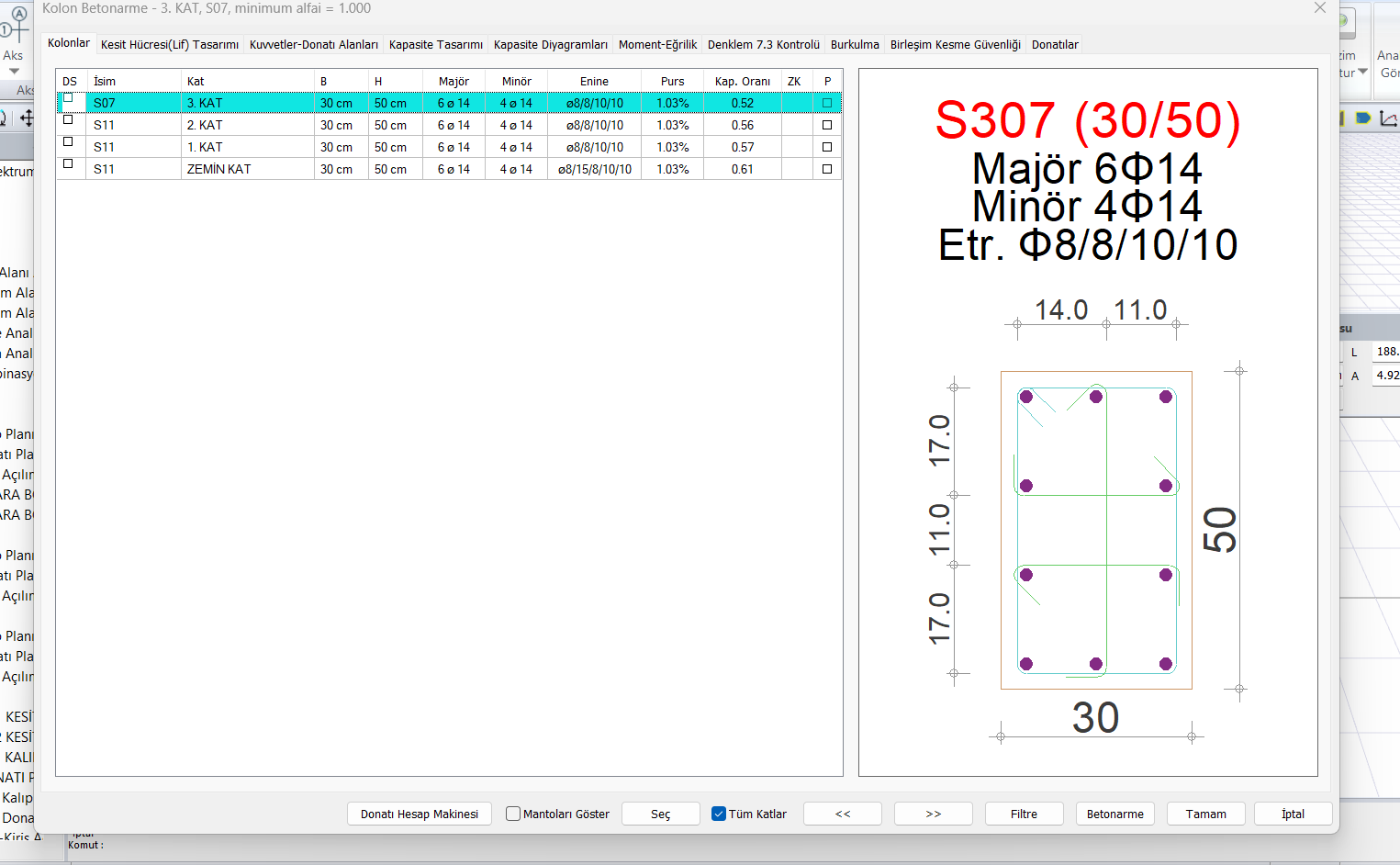Click the blue tag-shaped toolbar icon

pyautogui.click(x=1363, y=118)
